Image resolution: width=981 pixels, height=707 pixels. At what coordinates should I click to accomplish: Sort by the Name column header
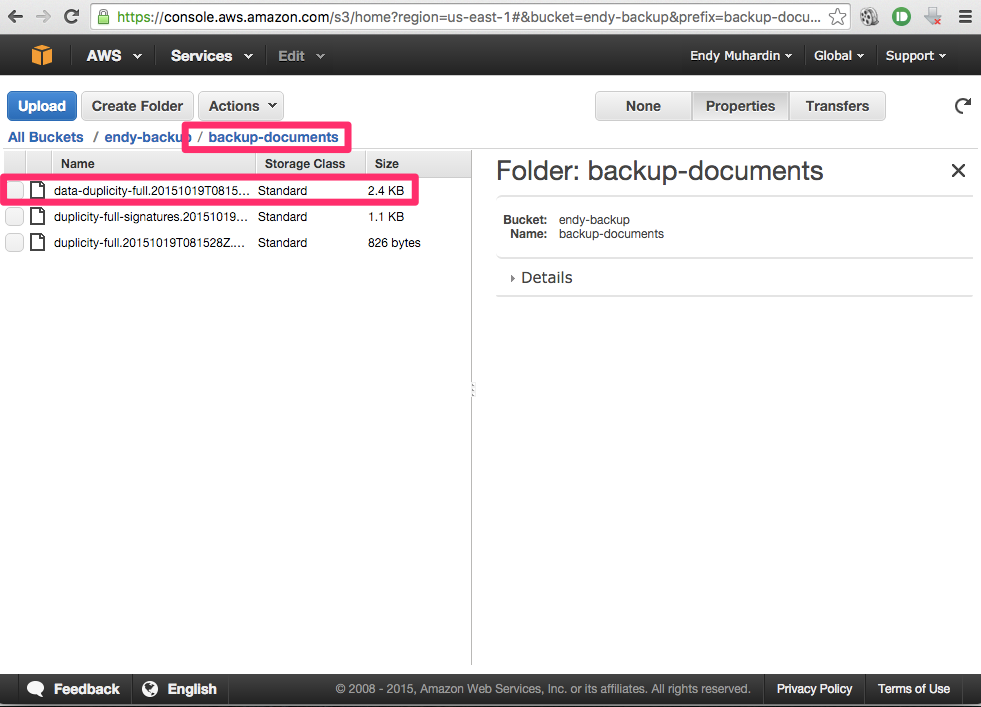[153, 164]
